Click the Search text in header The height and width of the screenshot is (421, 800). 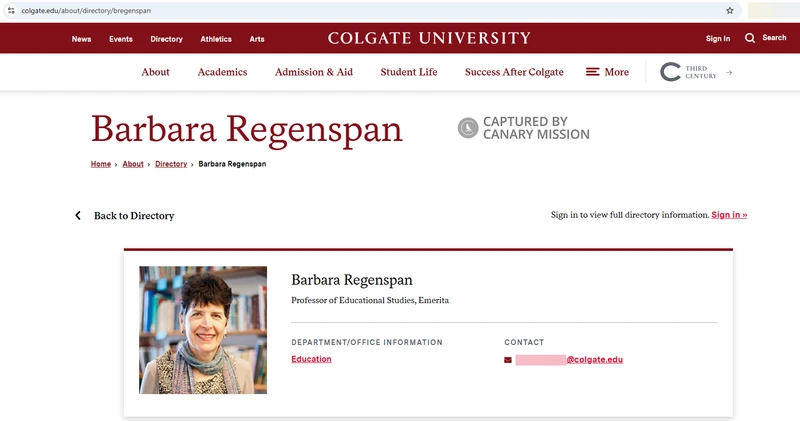click(774, 38)
